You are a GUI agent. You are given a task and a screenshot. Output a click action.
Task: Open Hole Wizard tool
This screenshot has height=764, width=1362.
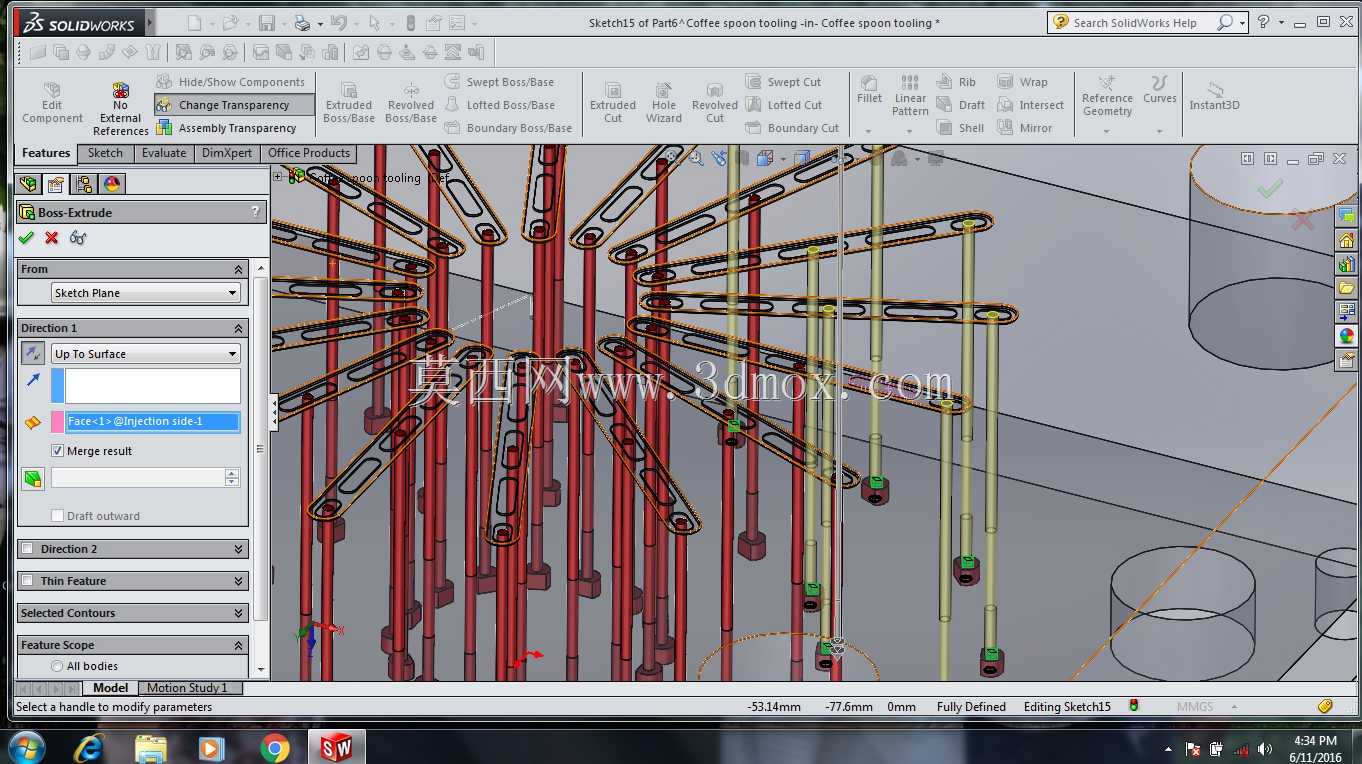pos(663,104)
